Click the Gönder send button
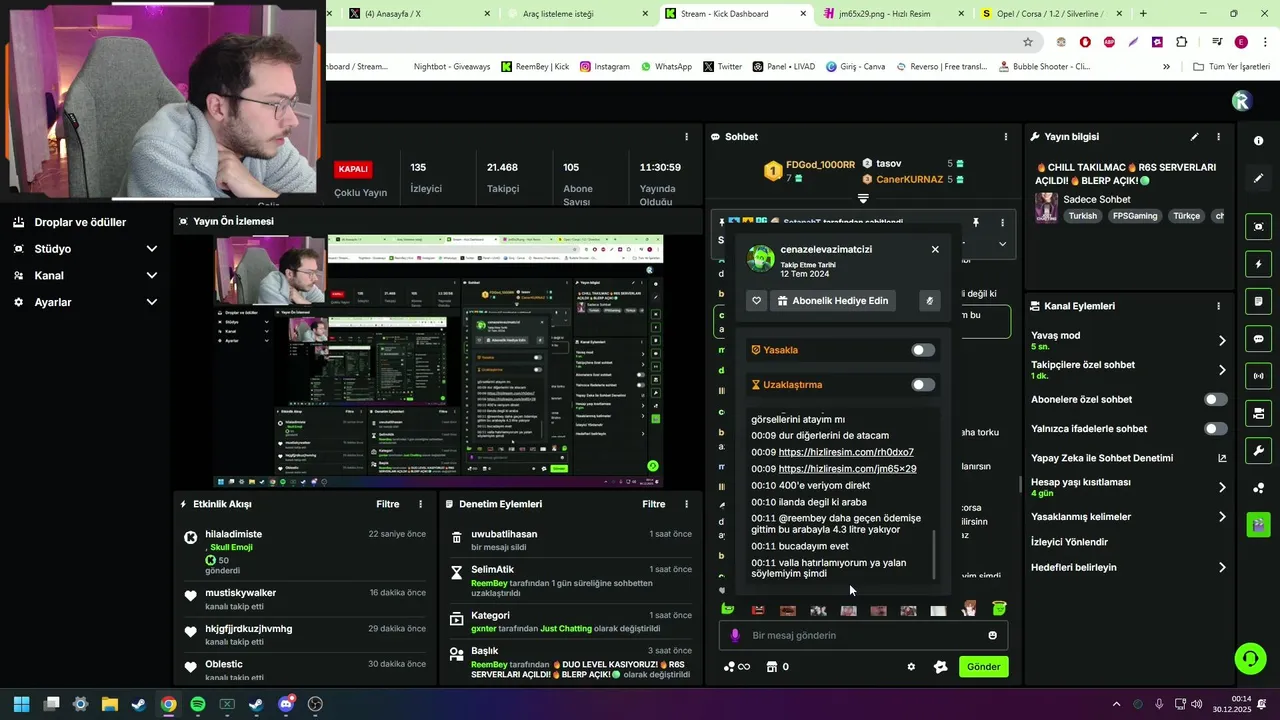This screenshot has height=720, width=1280. pos(983,667)
